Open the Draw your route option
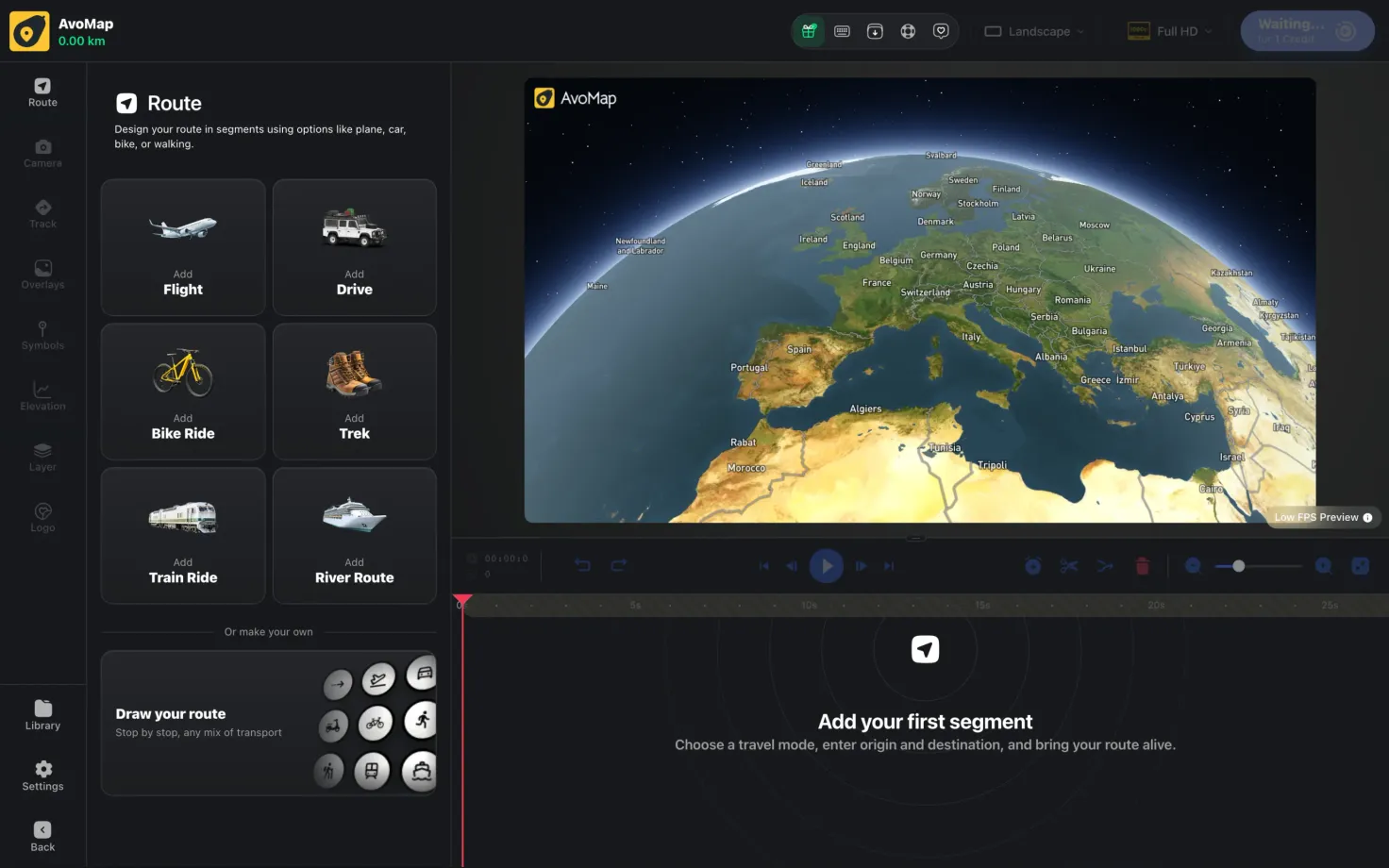 [x=269, y=723]
